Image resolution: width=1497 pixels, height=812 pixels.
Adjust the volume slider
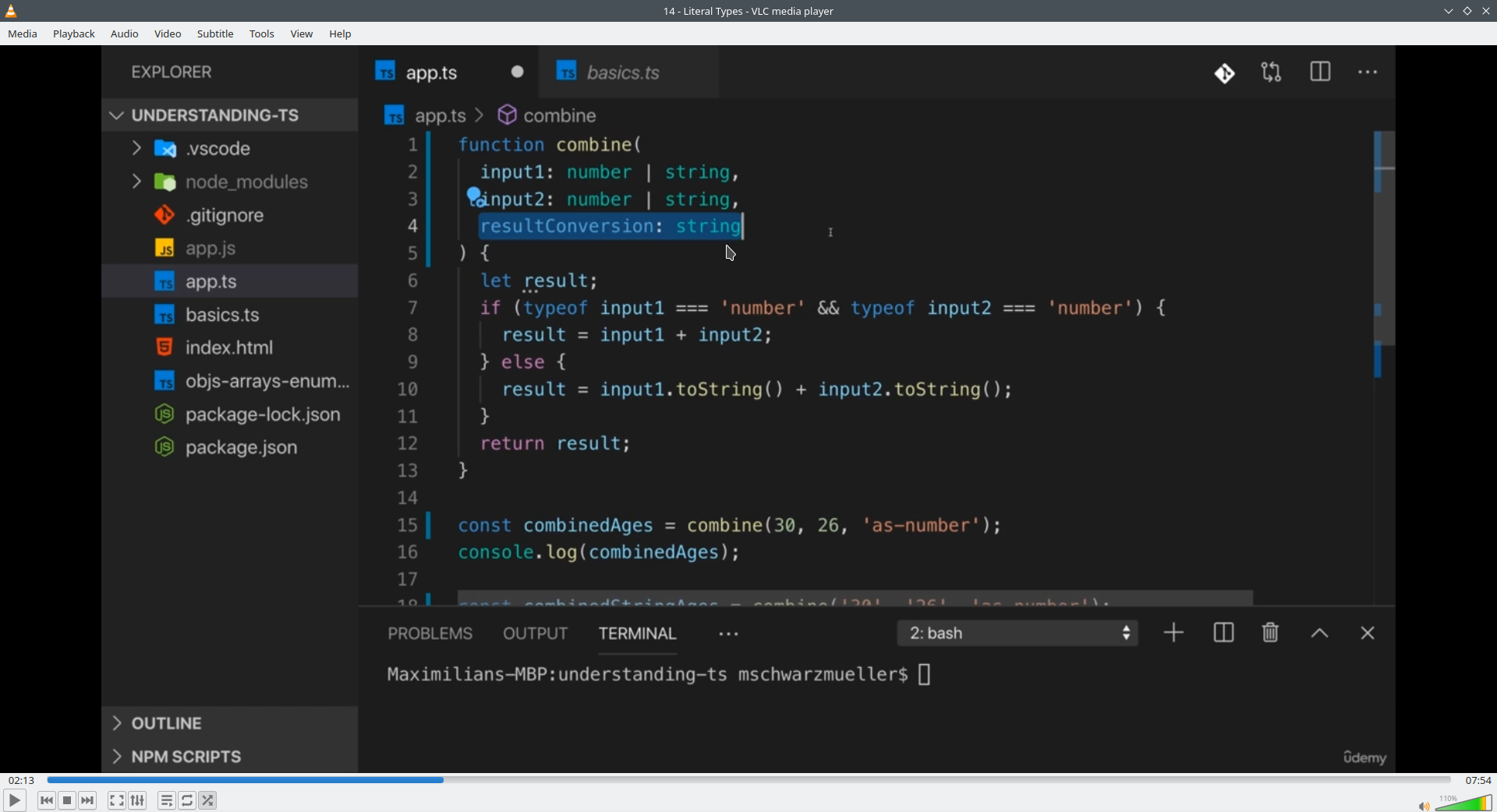(x=1463, y=803)
